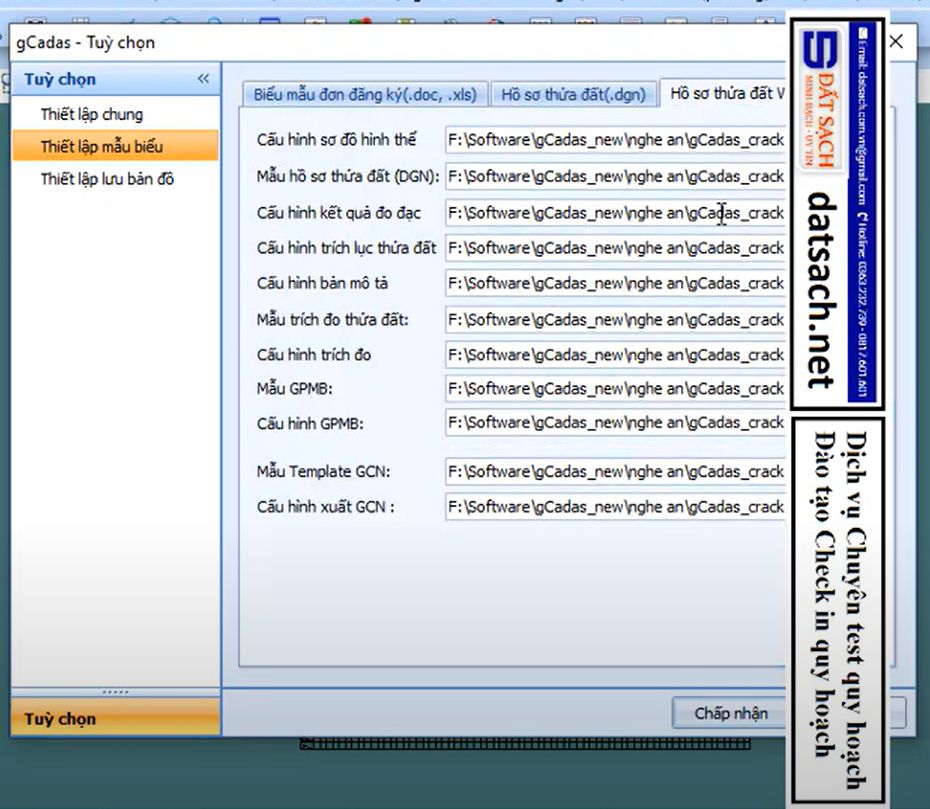Select Thiết lập mẫu biểu option
The width and height of the screenshot is (930, 809).
point(101,147)
